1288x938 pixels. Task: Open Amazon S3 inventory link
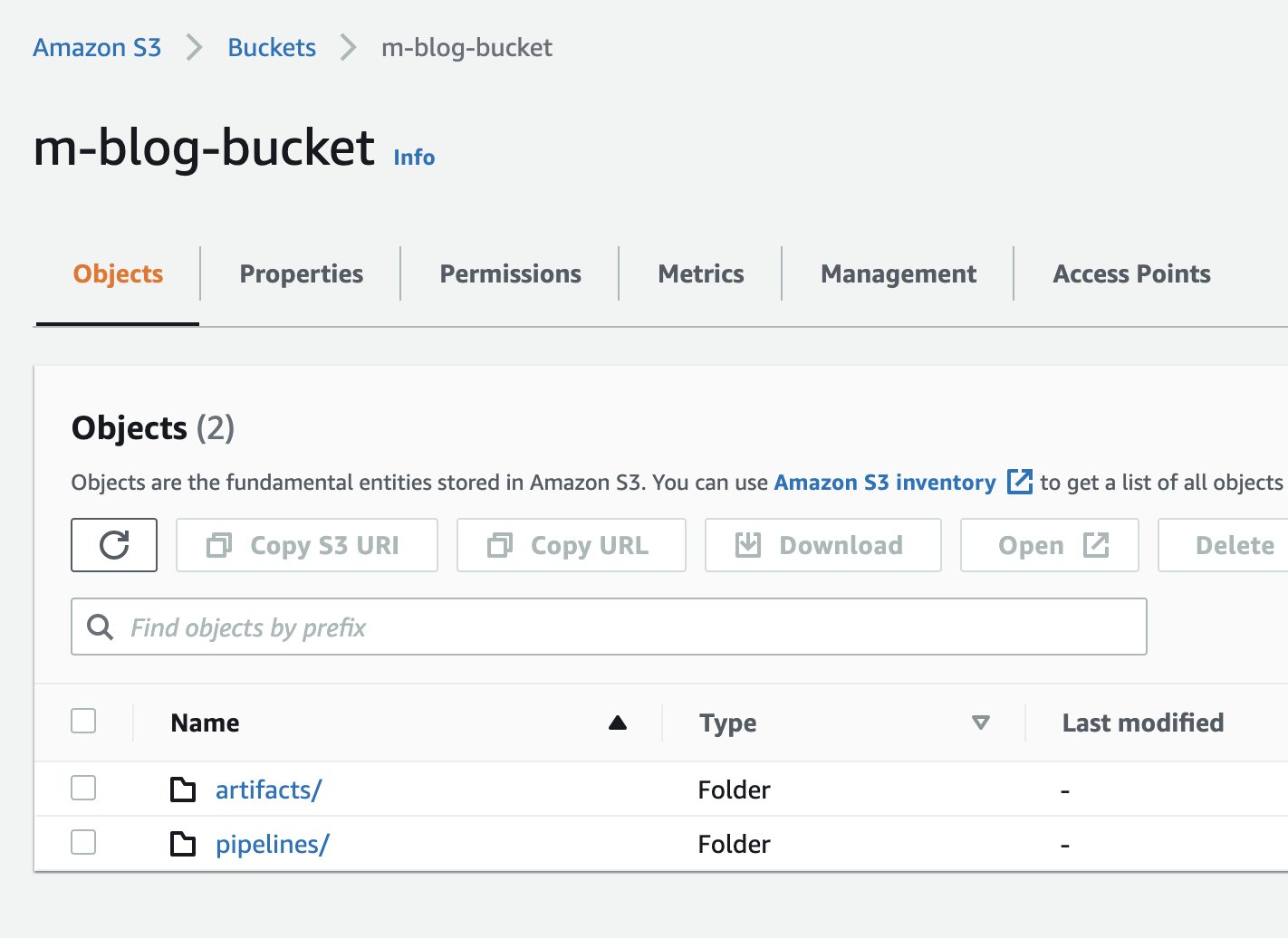pos(885,483)
